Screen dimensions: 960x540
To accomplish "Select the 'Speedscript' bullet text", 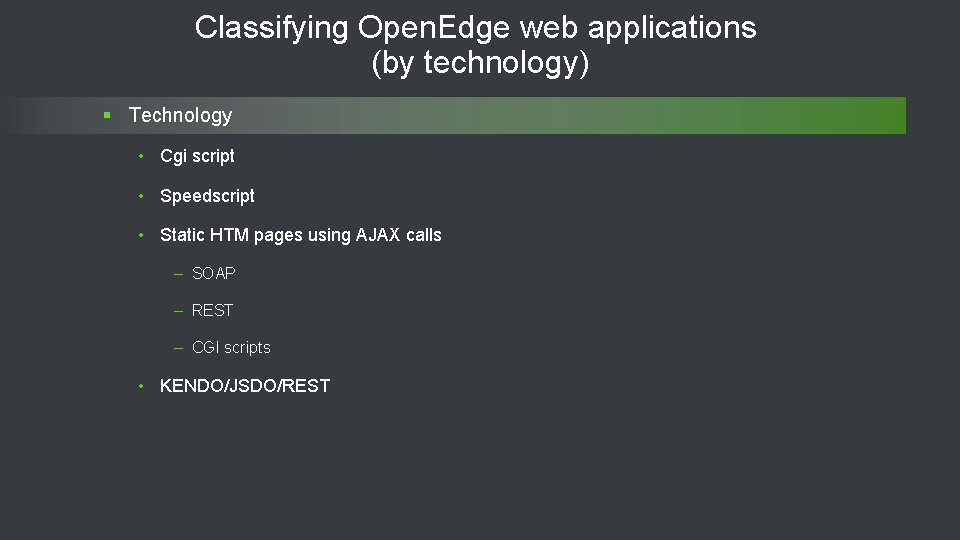I will pos(207,196).
